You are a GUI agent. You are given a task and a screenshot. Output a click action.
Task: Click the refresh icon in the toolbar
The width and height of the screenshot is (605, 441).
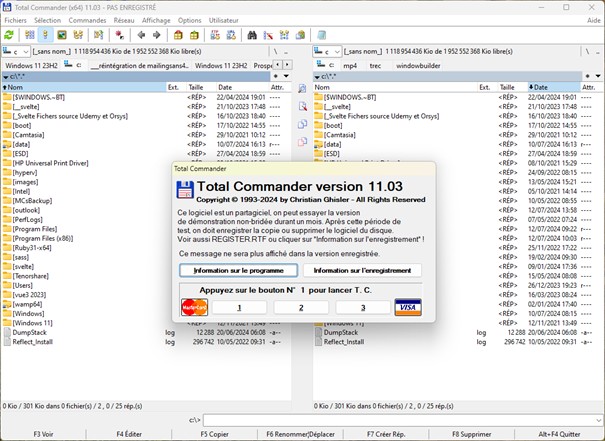click(9, 35)
